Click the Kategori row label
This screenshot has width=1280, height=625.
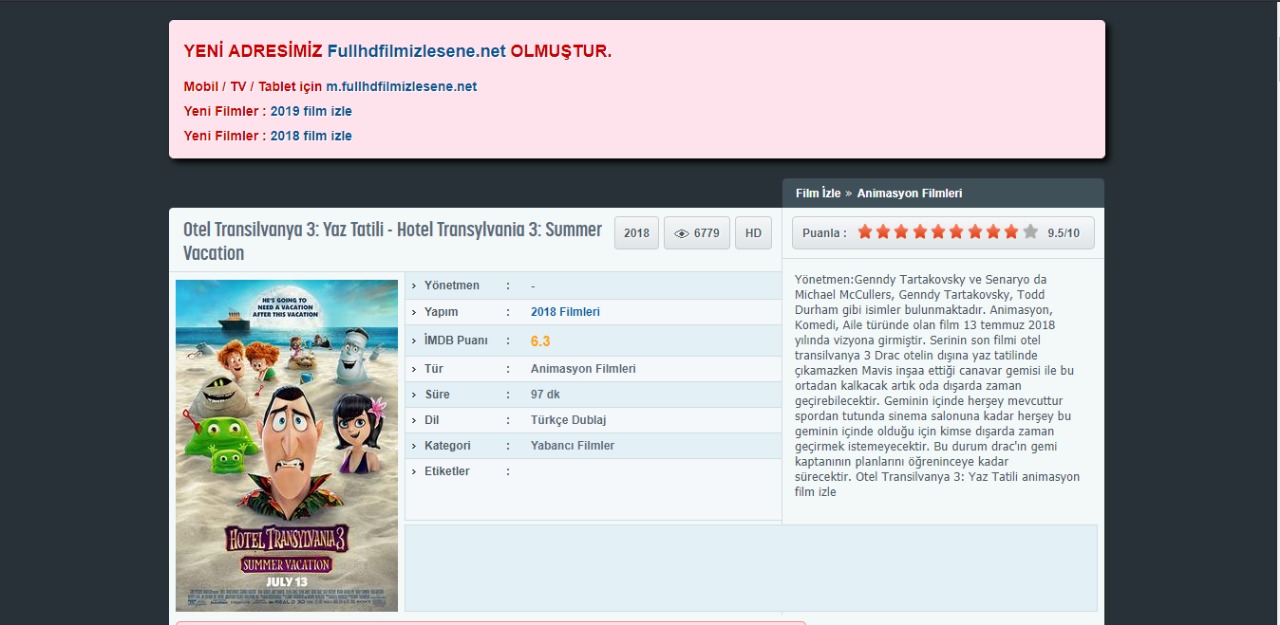[x=447, y=446]
